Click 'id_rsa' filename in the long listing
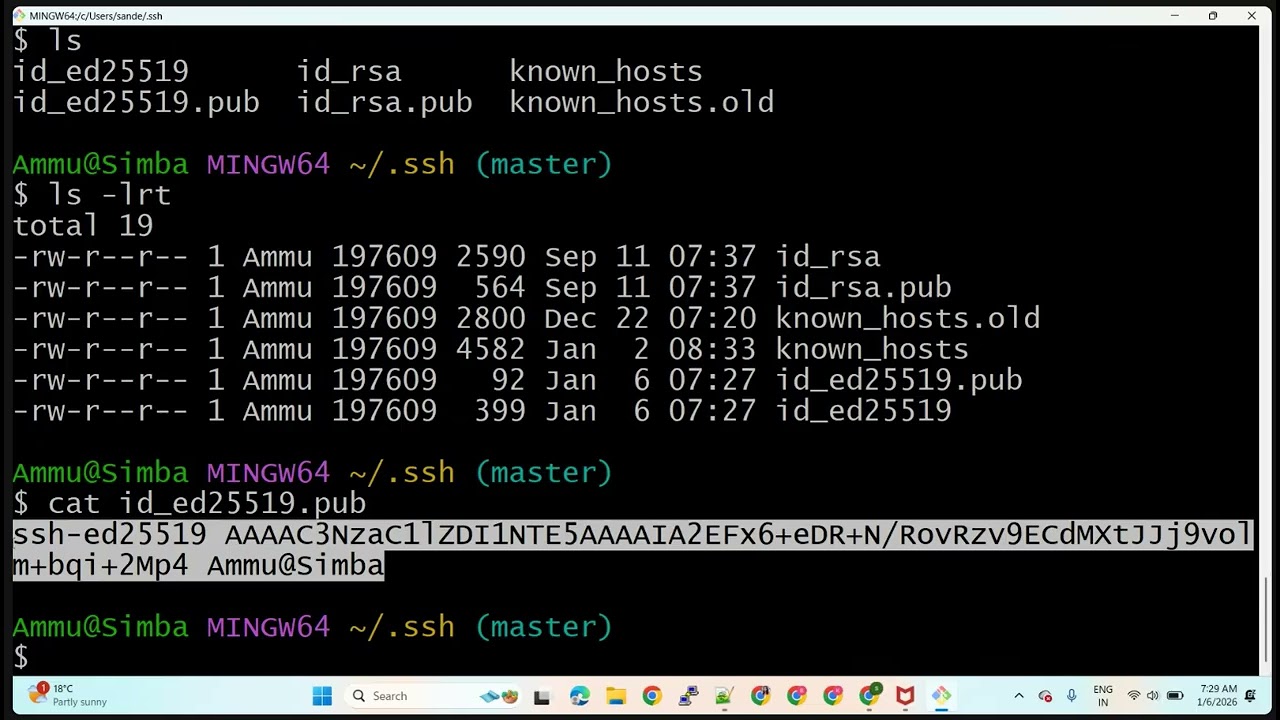This screenshot has width=1280, height=720. click(828, 257)
